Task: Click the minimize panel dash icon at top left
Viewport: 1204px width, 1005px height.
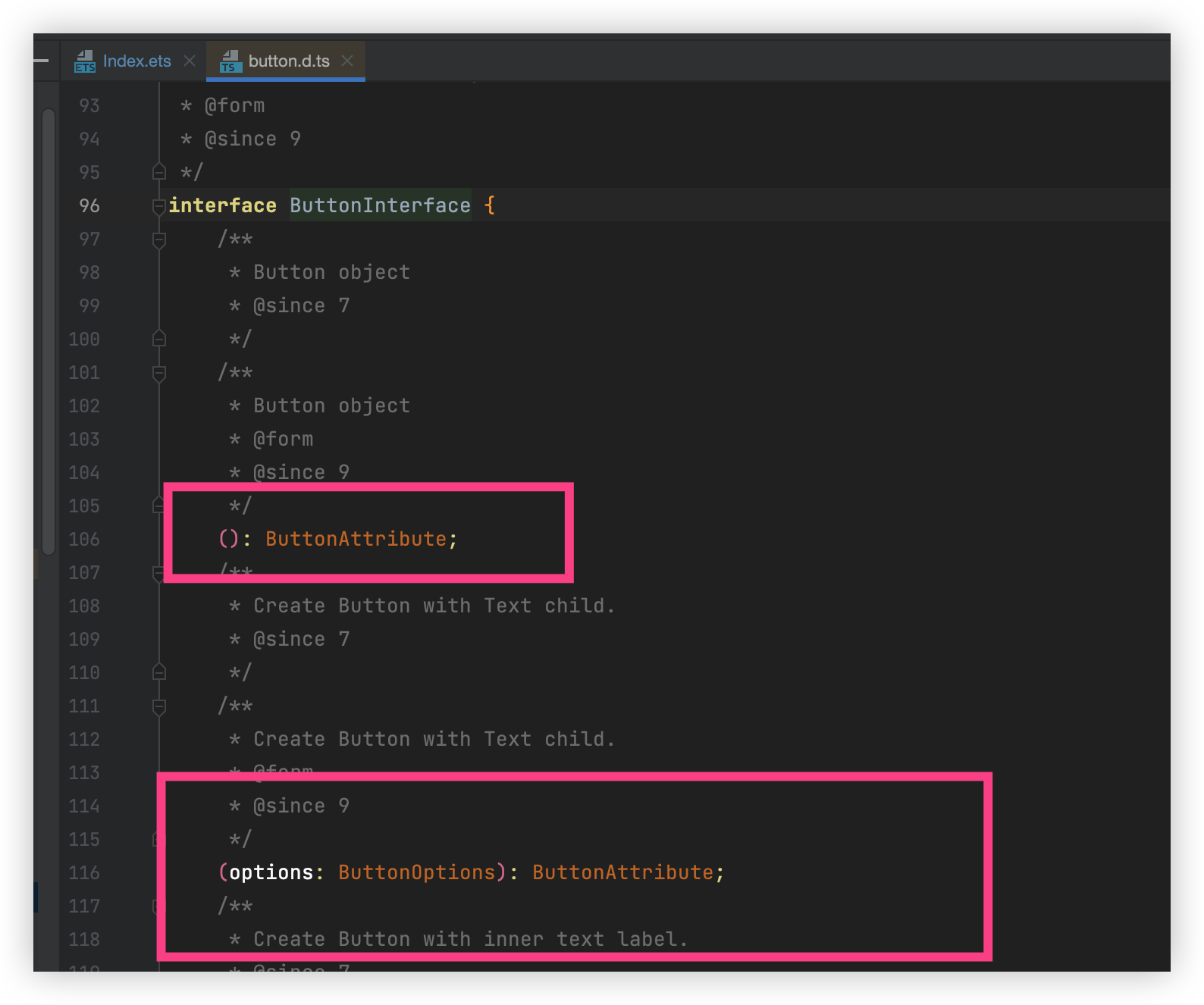Action: [x=41, y=61]
